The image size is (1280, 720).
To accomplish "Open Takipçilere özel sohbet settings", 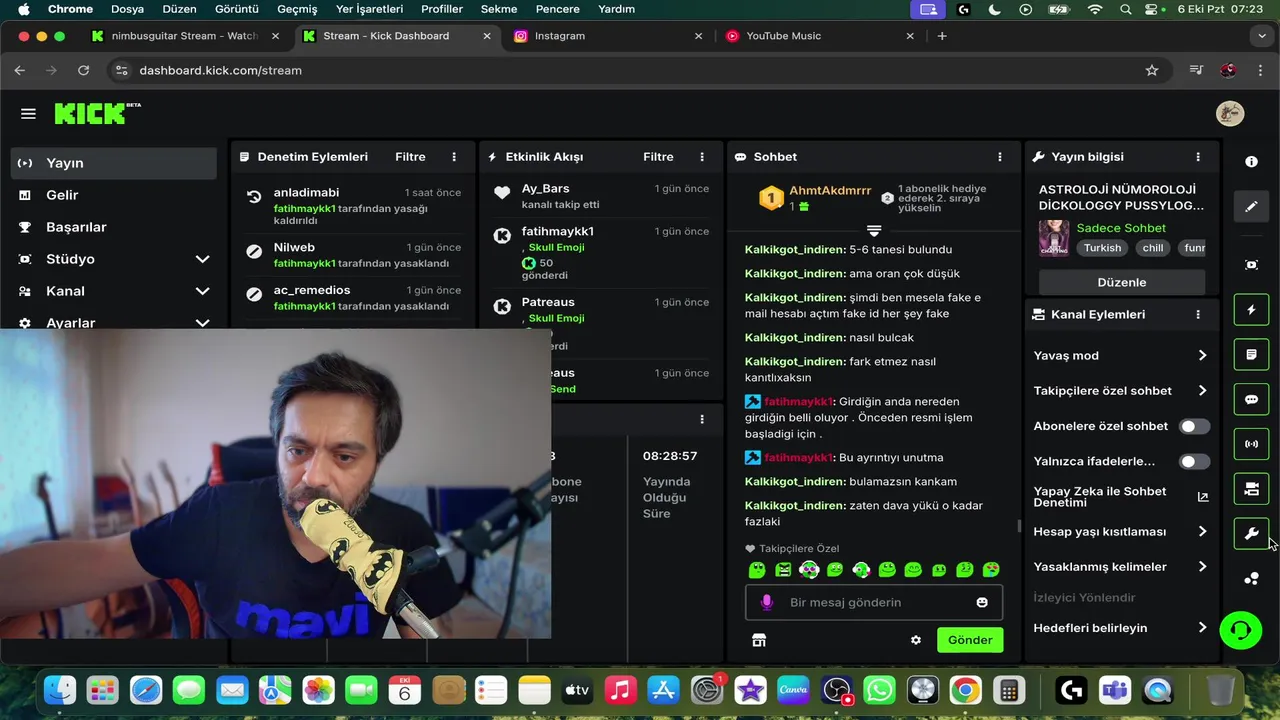I will [1121, 391].
